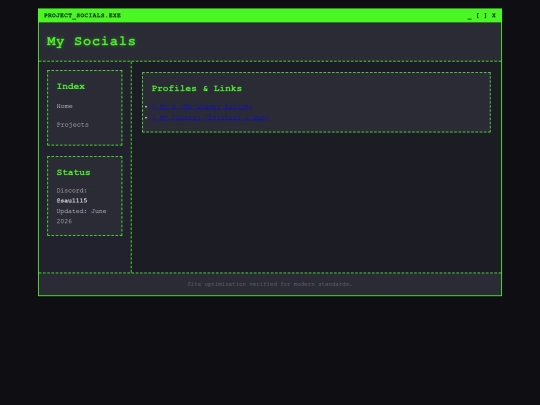This screenshot has height=405, width=540.
Task: Click the bullet before the My X link
Action: tap(146, 107)
